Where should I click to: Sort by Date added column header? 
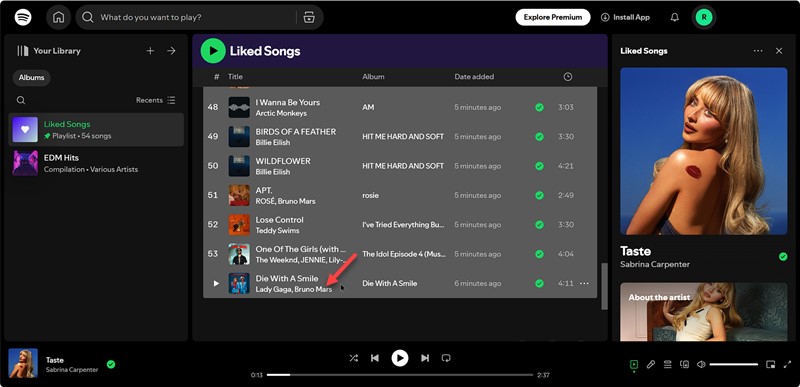(x=474, y=76)
